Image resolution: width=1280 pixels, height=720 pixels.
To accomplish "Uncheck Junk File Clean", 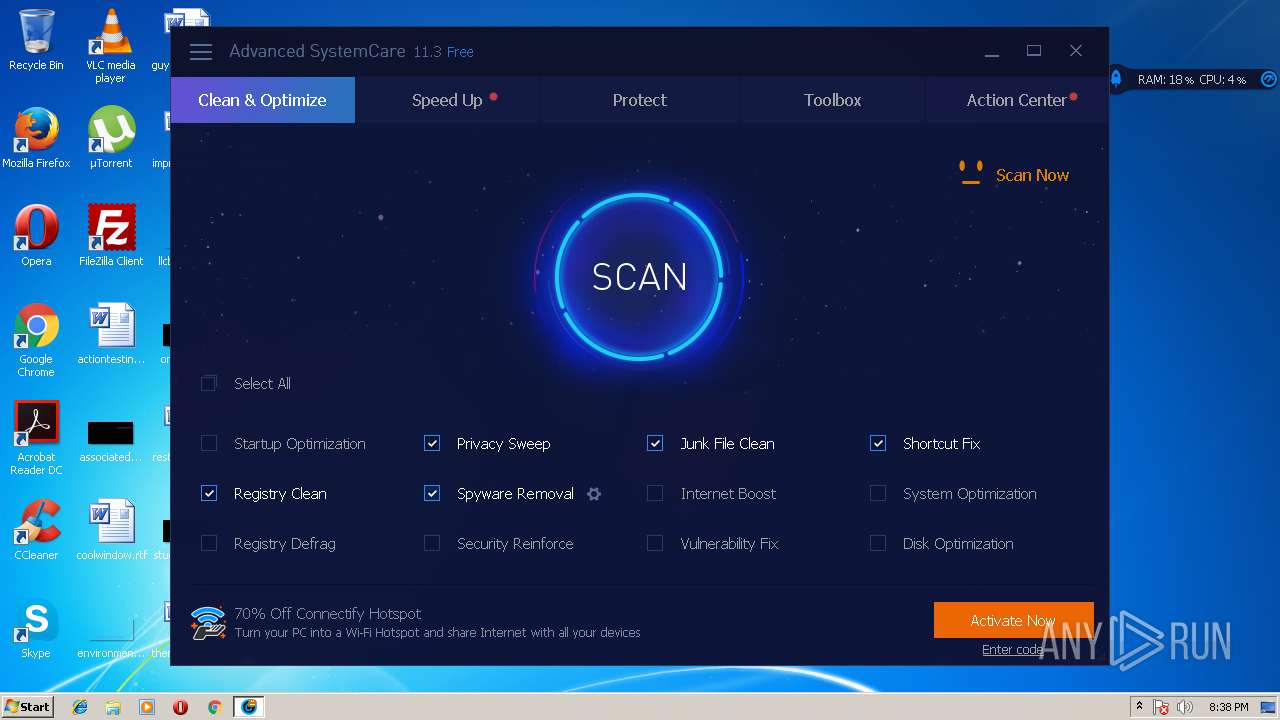I will [x=655, y=444].
